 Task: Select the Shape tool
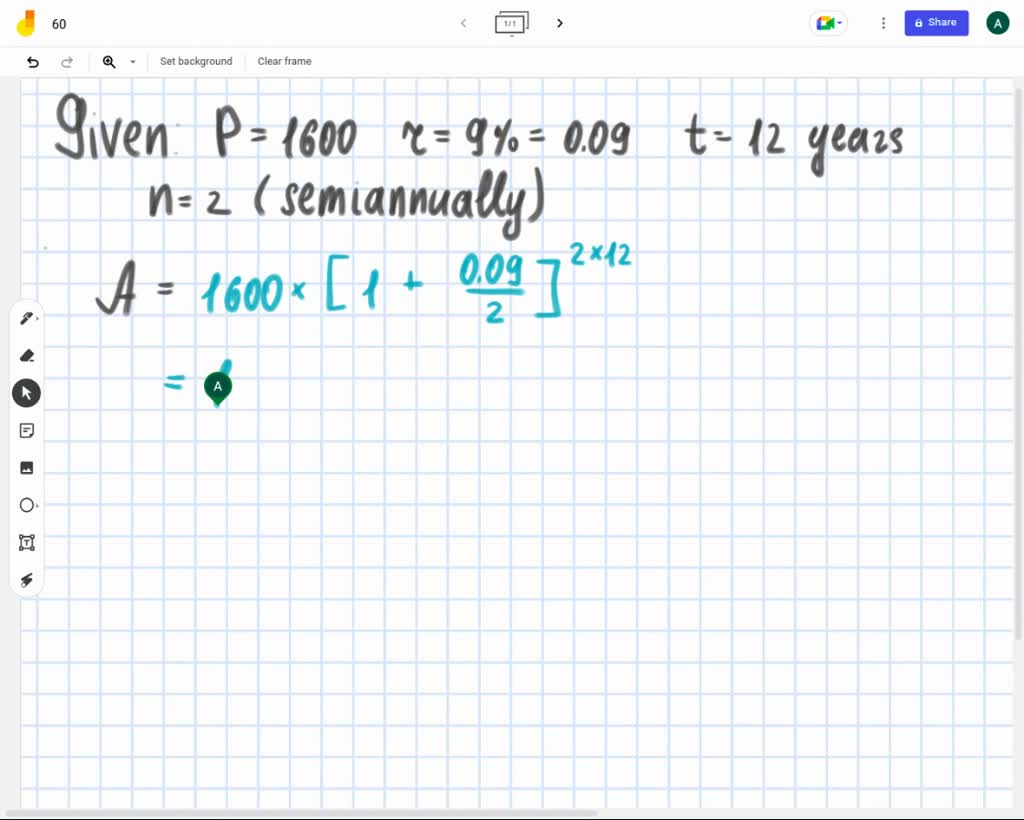pos(27,505)
